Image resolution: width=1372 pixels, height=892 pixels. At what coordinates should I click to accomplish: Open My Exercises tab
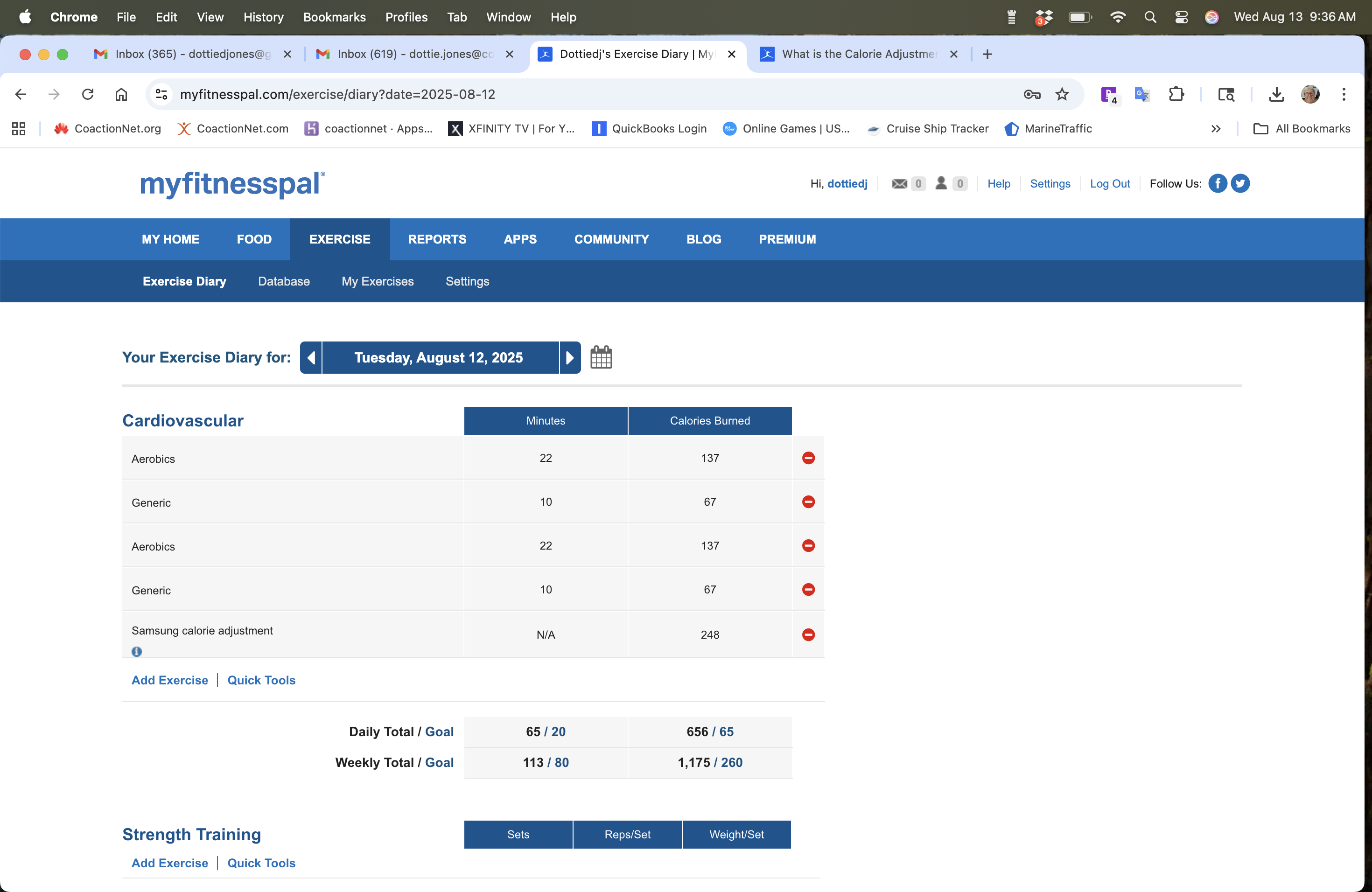378,281
